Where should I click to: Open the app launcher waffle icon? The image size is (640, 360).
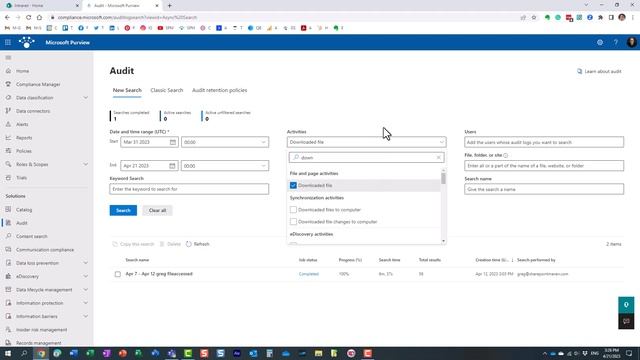[8, 42]
